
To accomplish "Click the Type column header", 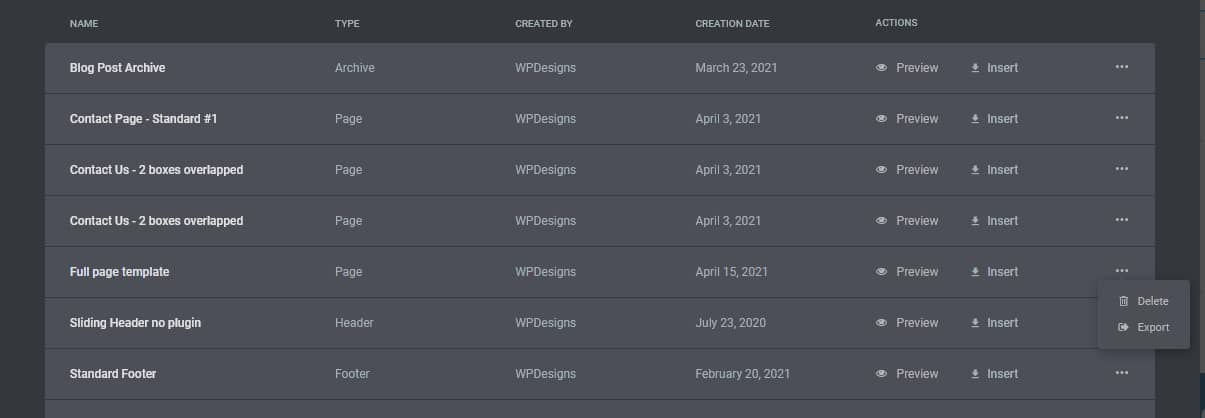I will click(347, 23).
